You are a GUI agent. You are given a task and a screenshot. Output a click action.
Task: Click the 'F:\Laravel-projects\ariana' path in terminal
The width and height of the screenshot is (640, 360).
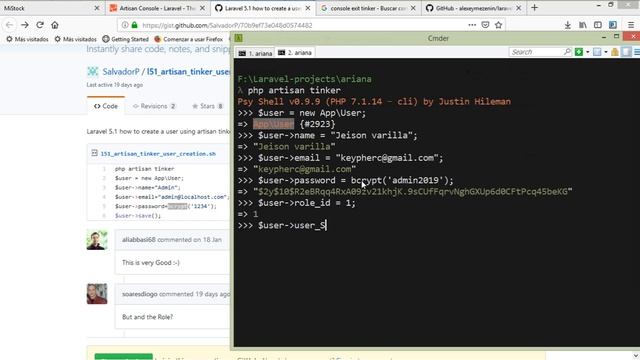point(304,79)
